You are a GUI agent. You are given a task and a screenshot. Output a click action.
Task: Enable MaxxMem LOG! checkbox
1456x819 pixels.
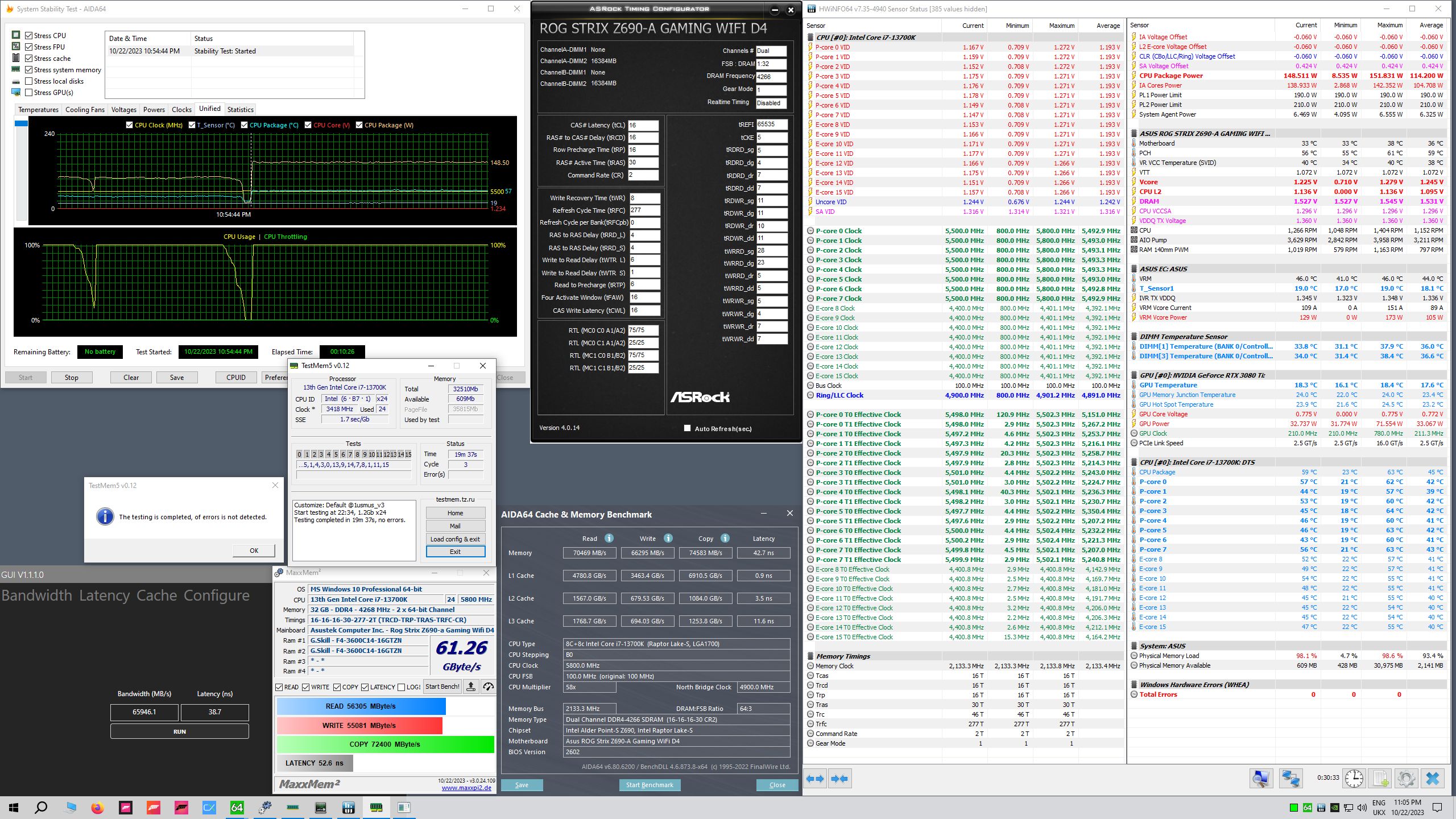402,687
